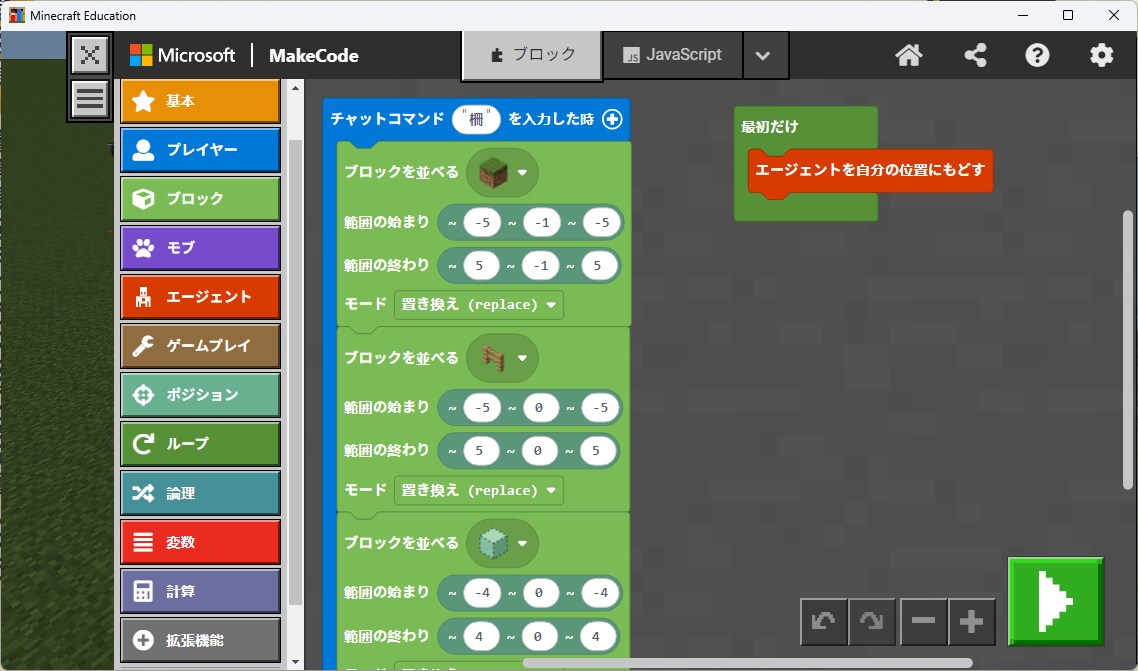Screen dimensions: 1138x671
Task: Open the 基本 category
Action: 200,101
